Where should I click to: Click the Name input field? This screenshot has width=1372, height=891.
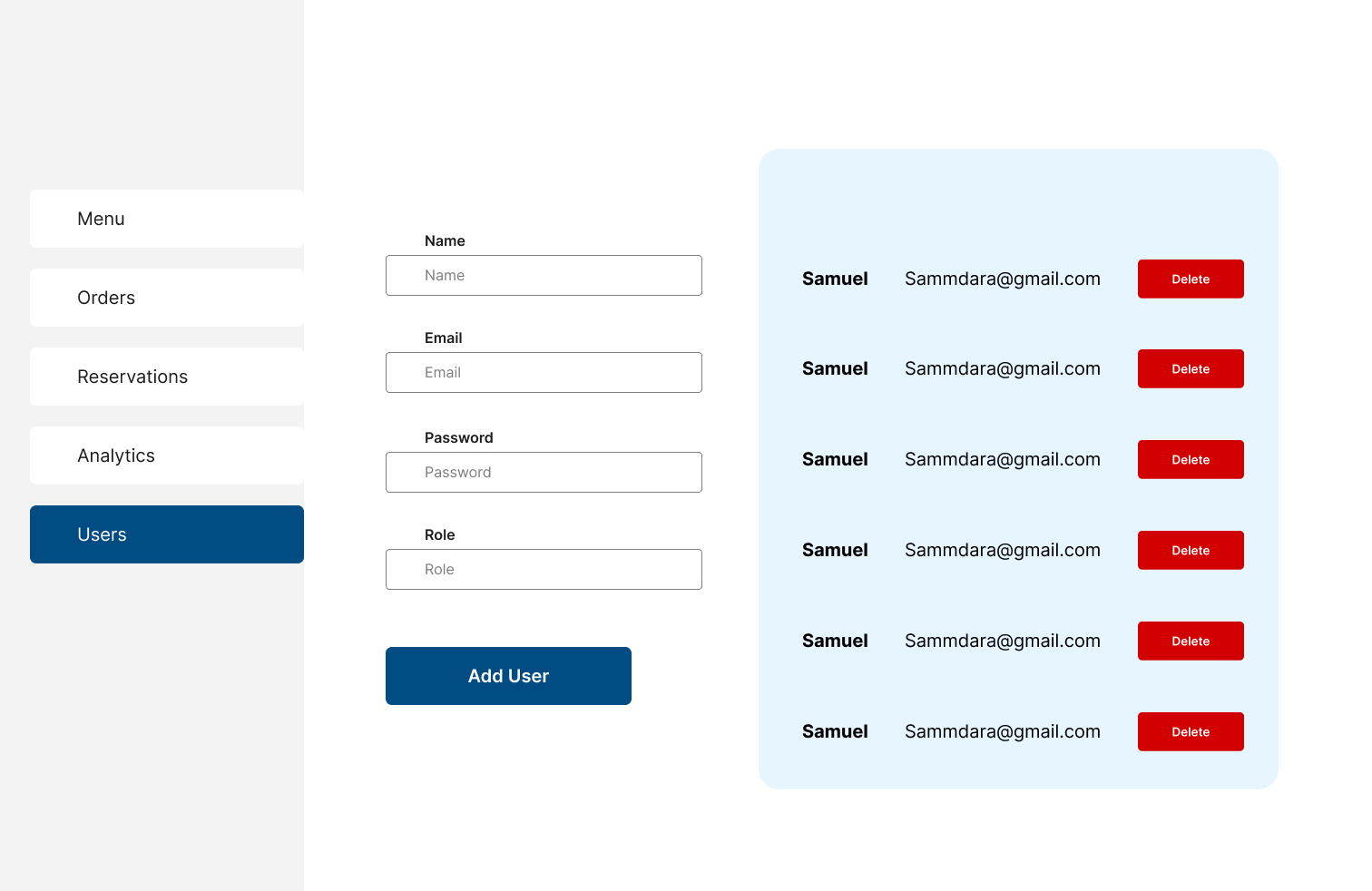tap(544, 275)
